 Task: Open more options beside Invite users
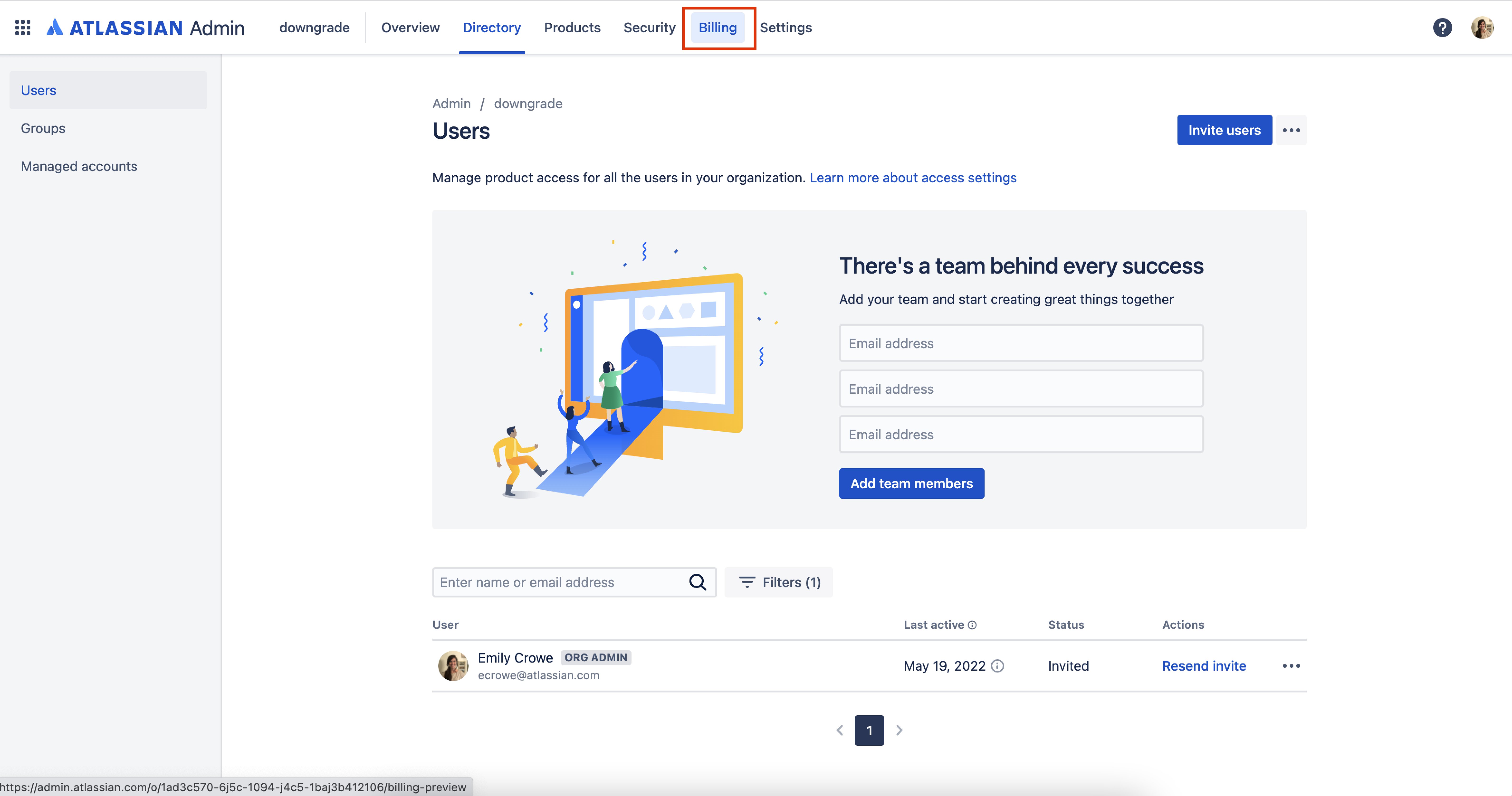pyautogui.click(x=1291, y=130)
